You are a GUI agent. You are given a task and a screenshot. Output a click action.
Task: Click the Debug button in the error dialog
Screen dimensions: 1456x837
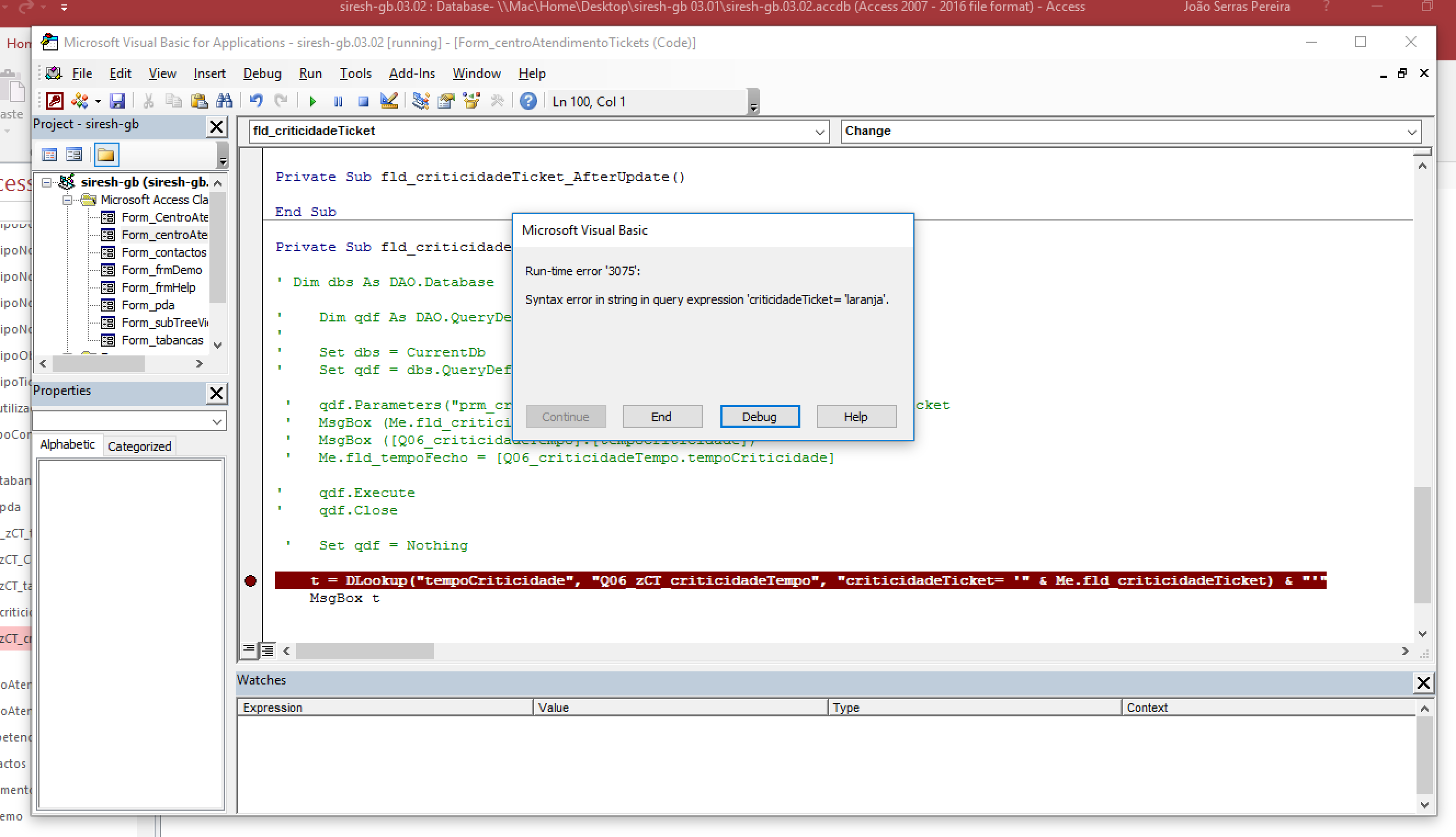tap(759, 417)
